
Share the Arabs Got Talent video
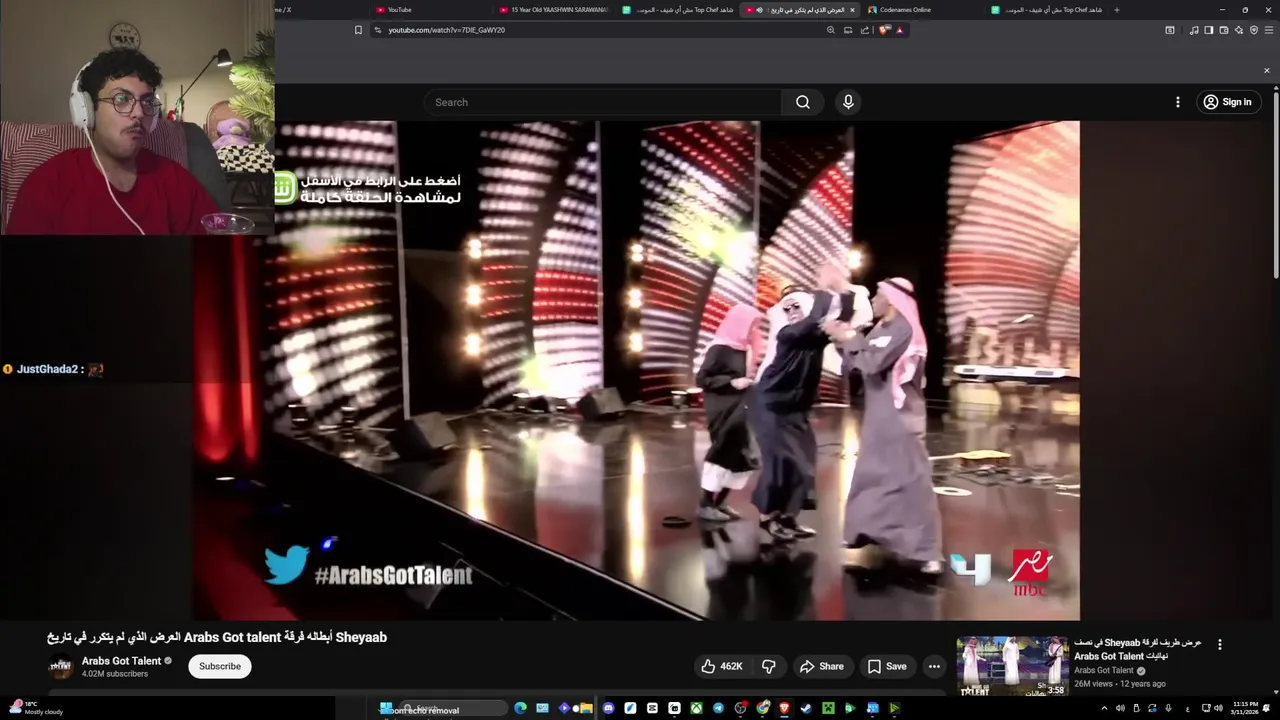(821, 666)
